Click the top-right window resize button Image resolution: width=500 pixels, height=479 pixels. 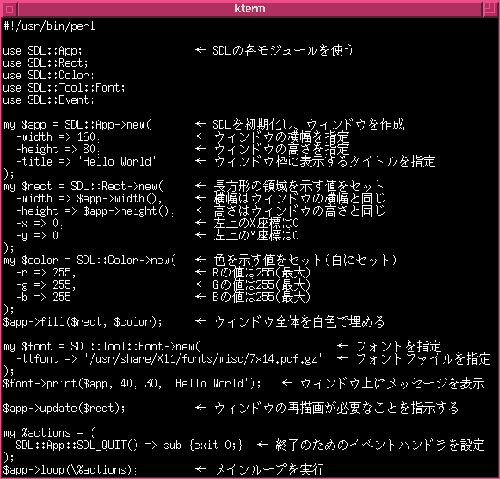[490, 9]
